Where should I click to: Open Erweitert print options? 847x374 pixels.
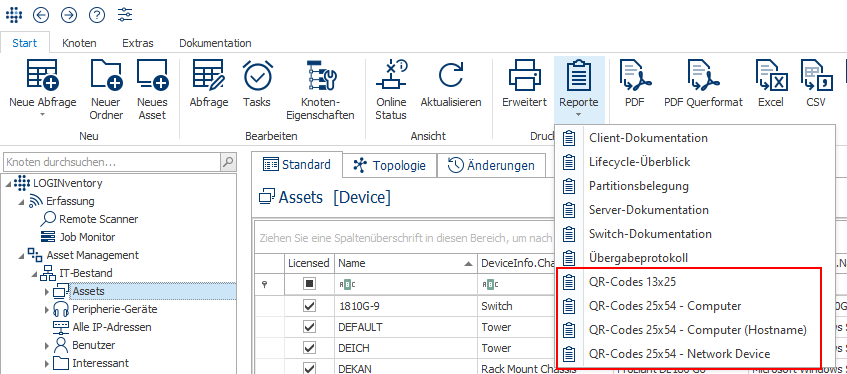525,84
